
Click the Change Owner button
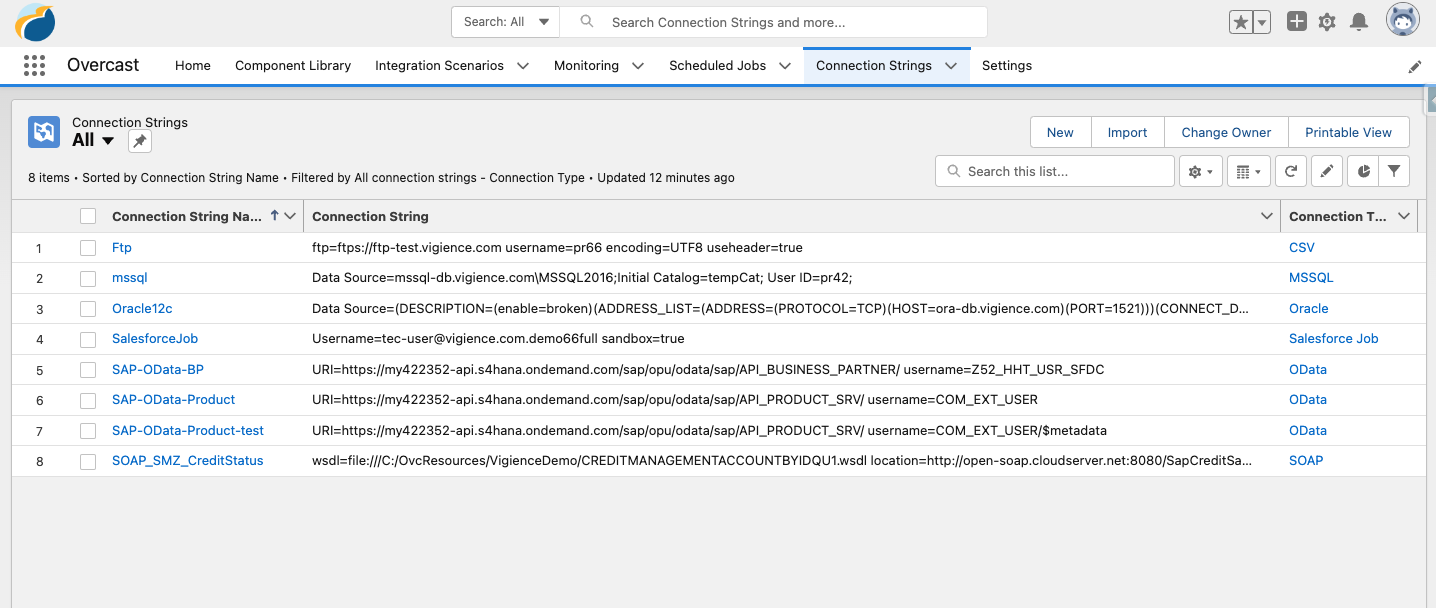click(1226, 132)
